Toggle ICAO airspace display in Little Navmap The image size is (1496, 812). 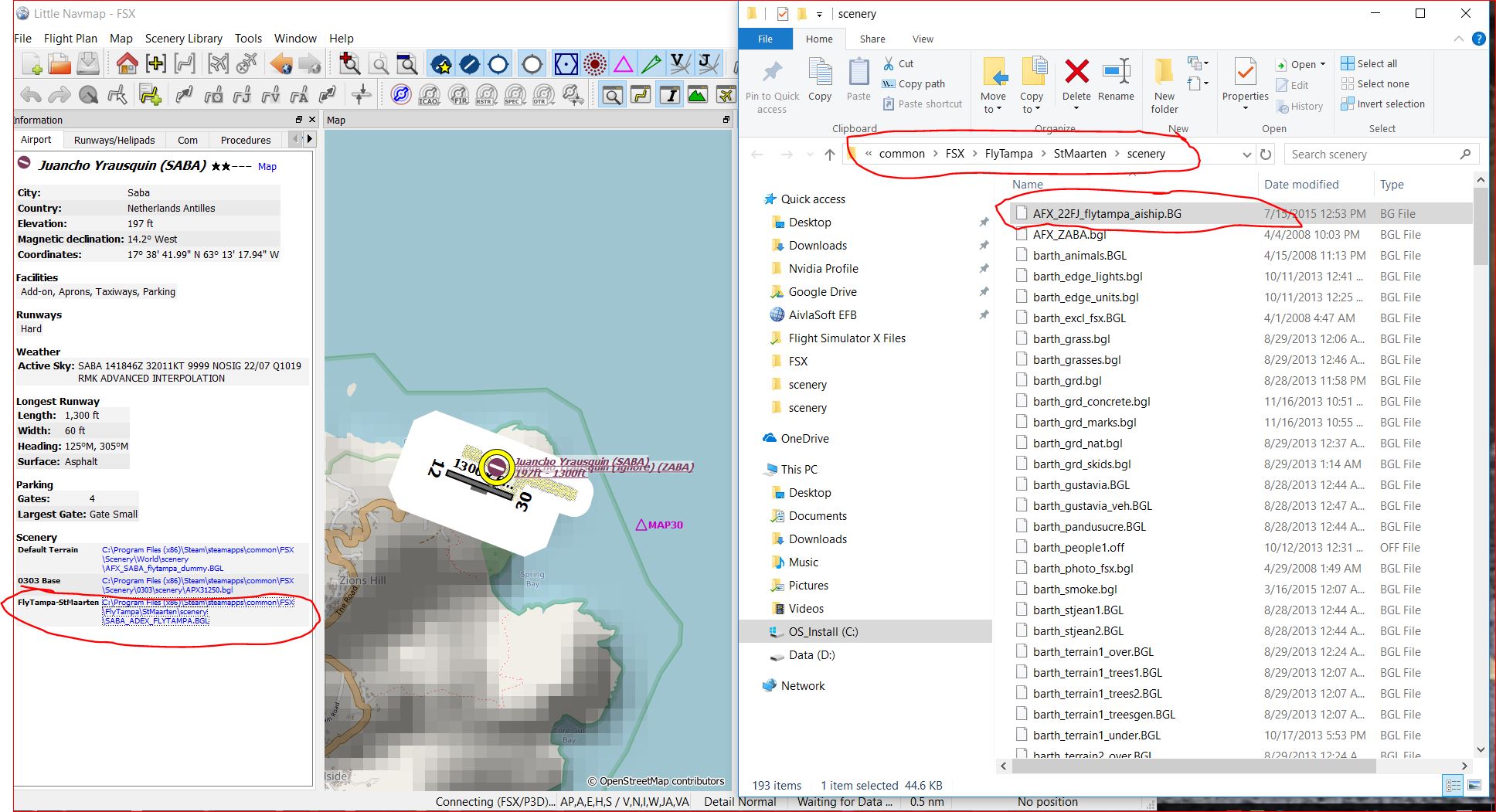[431, 95]
